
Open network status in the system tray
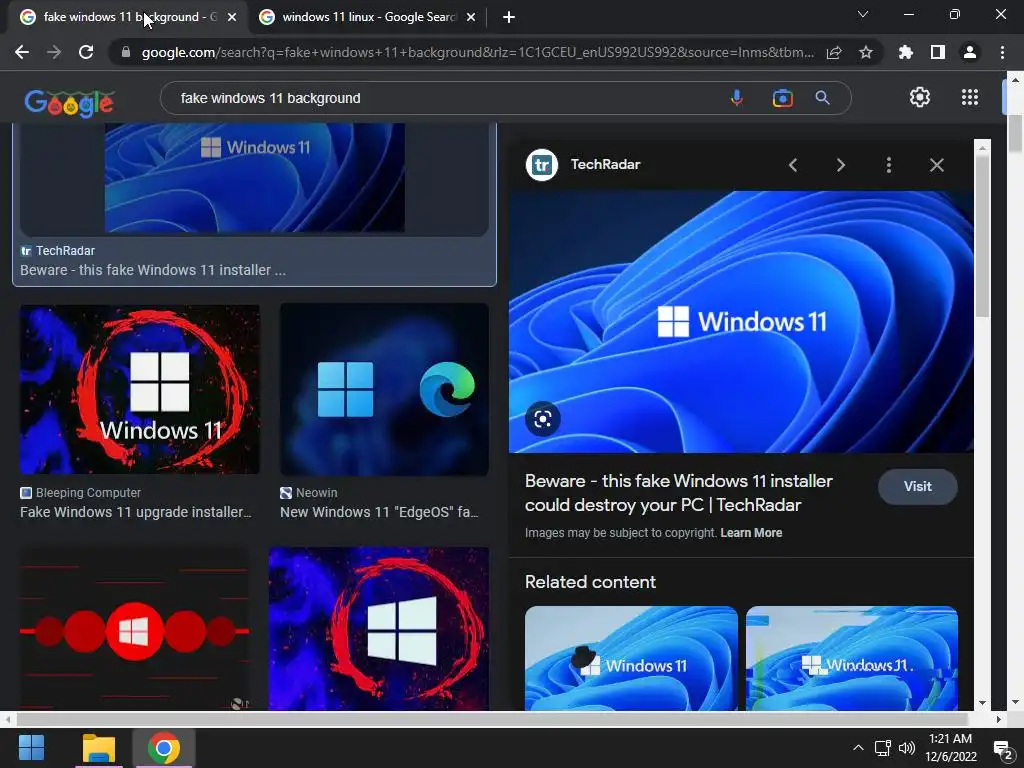pos(883,748)
